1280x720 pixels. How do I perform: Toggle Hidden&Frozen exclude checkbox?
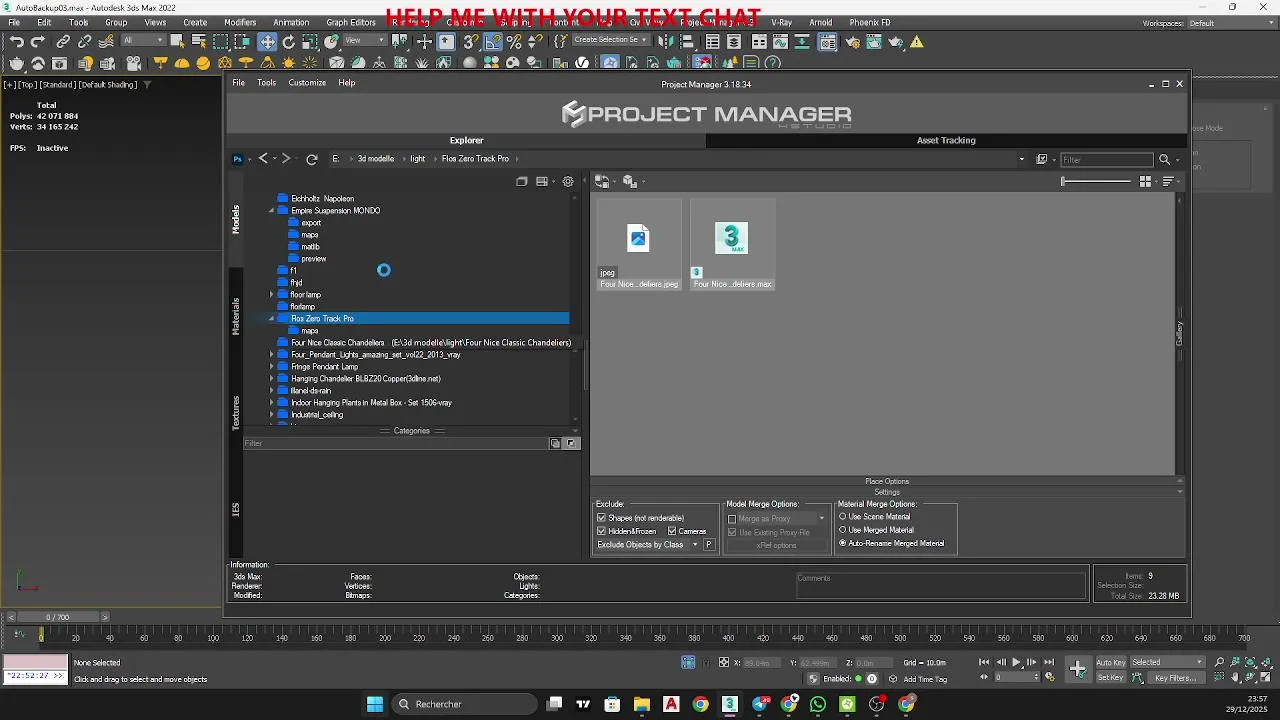pos(602,531)
